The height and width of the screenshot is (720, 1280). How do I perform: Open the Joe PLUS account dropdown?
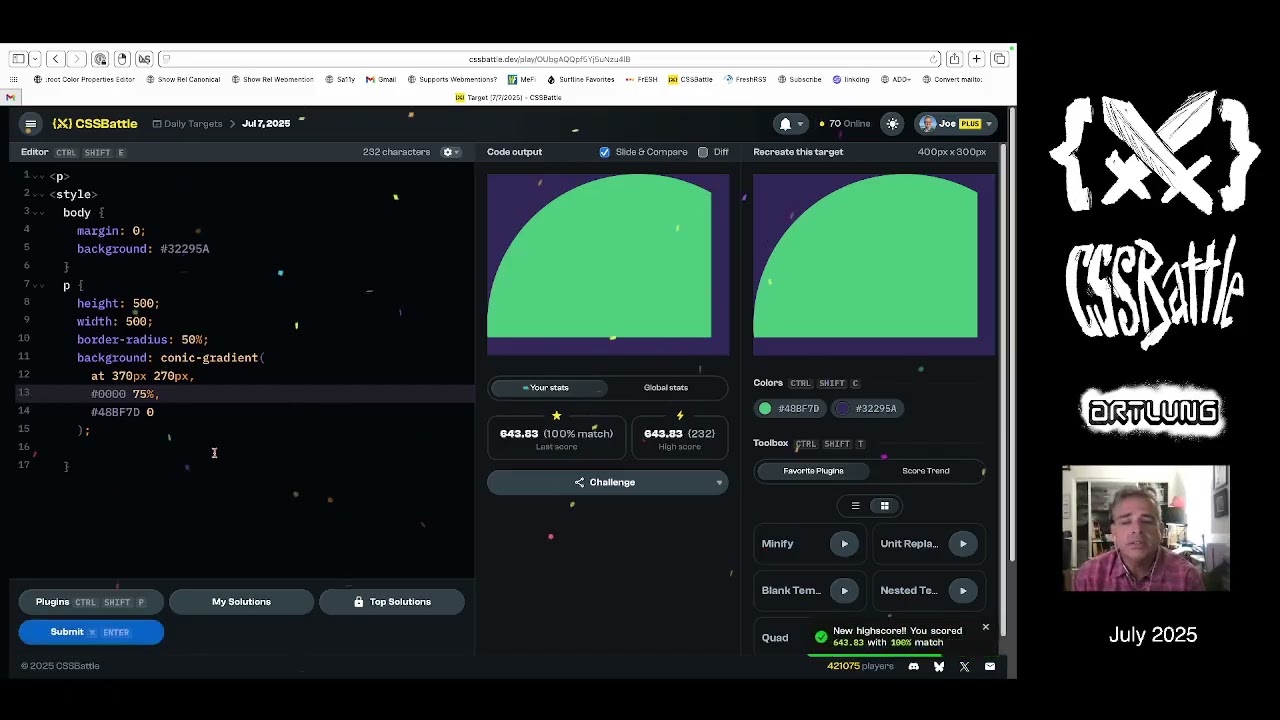click(955, 124)
